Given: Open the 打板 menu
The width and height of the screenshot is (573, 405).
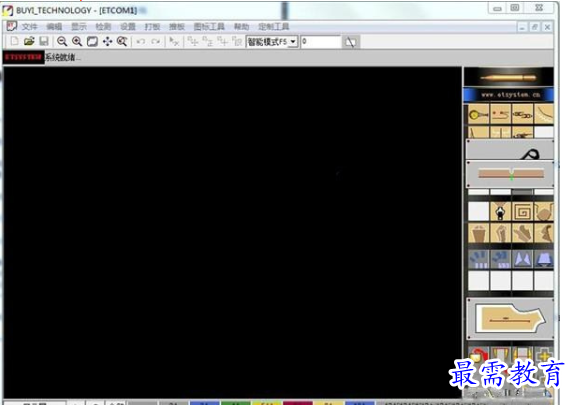Looking at the screenshot, I should [152, 27].
